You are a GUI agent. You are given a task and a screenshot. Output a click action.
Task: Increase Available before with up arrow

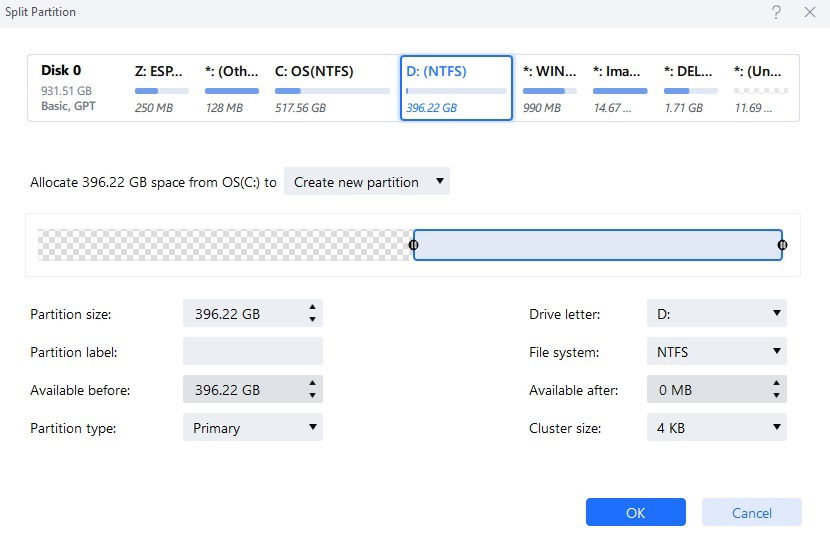point(312,383)
